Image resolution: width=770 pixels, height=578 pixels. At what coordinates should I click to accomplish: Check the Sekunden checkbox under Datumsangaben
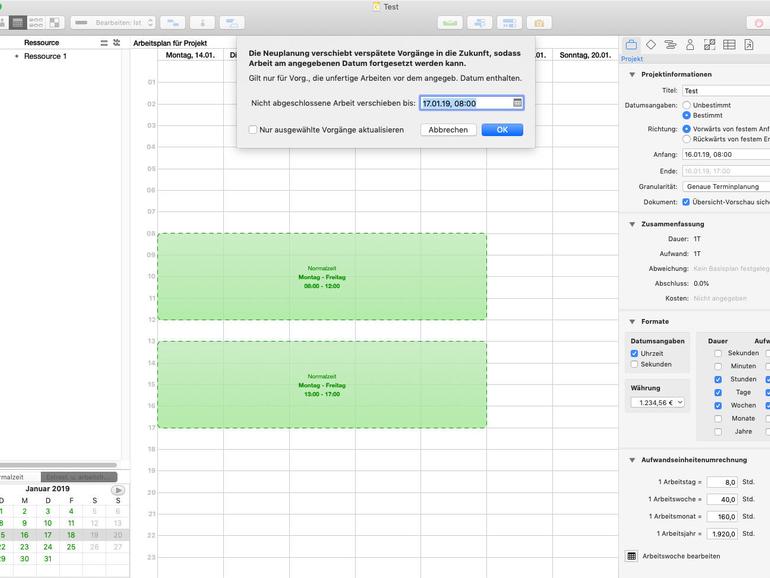(634, 364)
